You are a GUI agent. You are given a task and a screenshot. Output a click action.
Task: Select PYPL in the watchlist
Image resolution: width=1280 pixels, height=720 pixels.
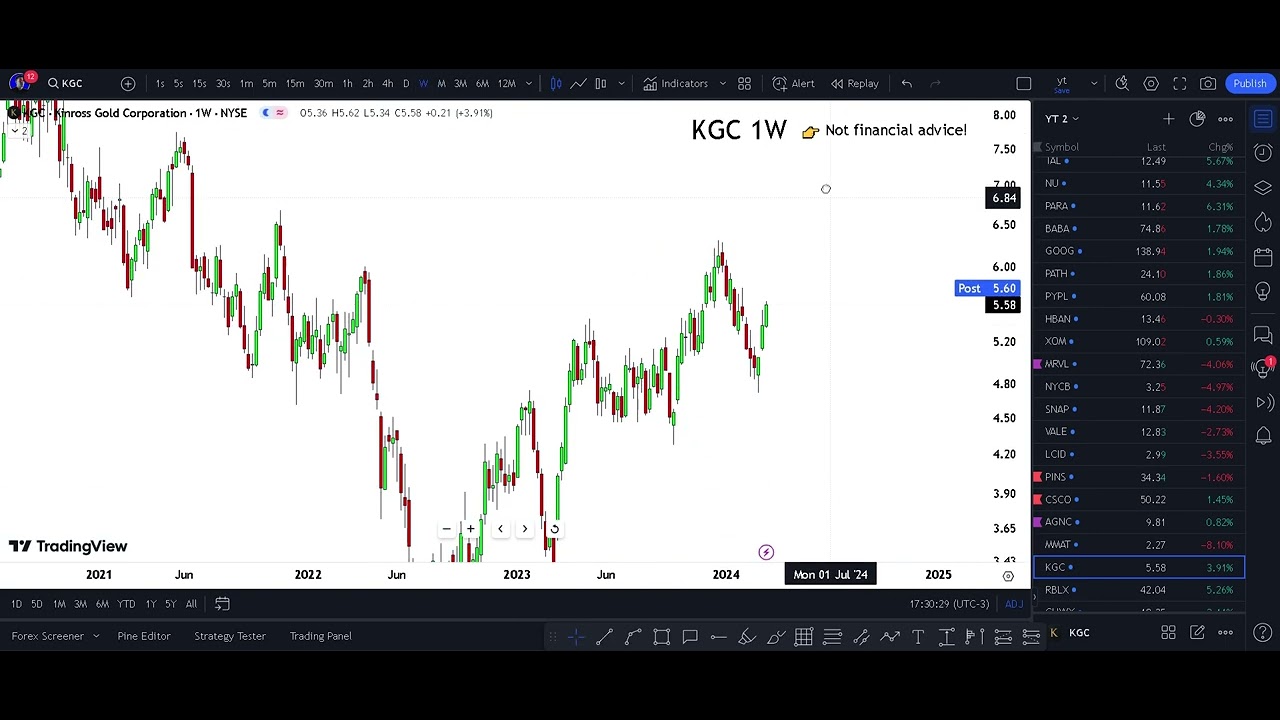pyautogui.click(x=1138, y=296)
